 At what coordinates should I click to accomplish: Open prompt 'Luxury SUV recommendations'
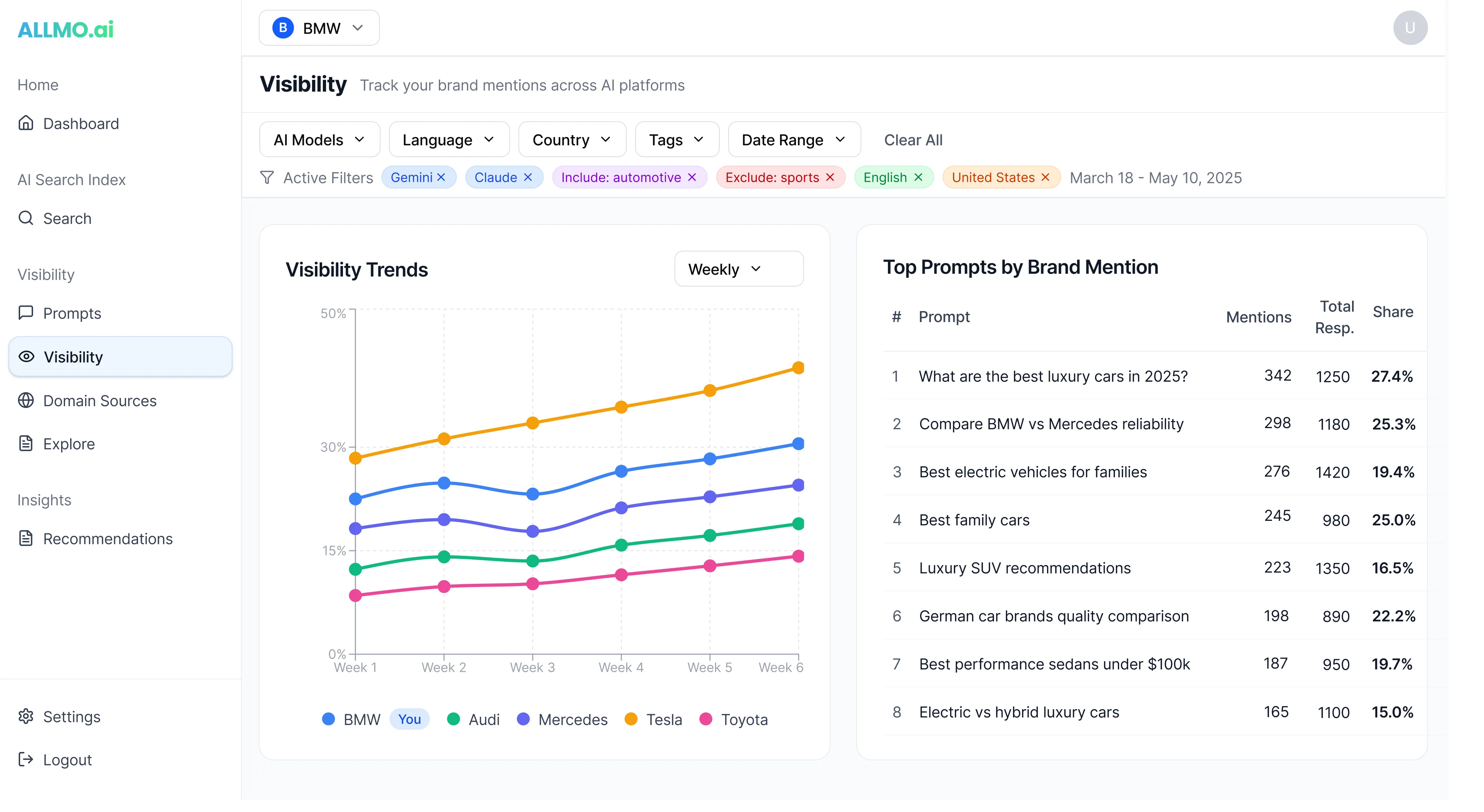pos(1024,568)
